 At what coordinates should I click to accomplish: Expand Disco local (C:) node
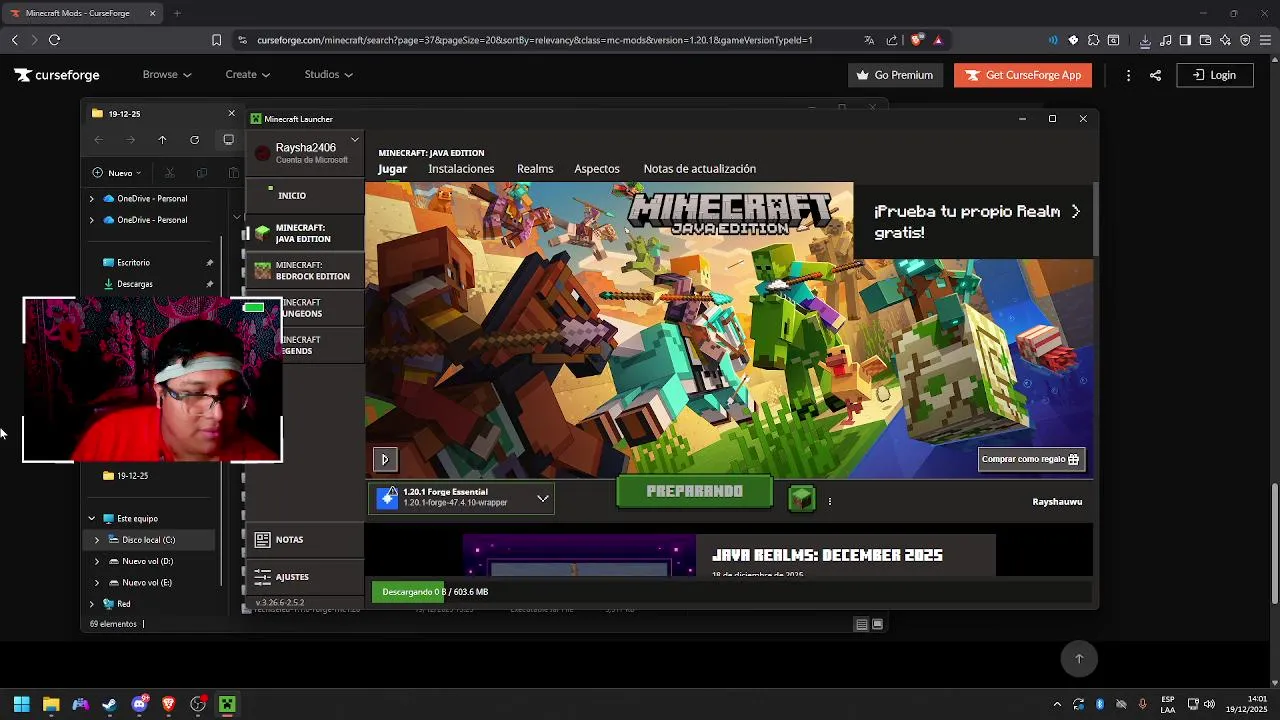tap(97, 540)
